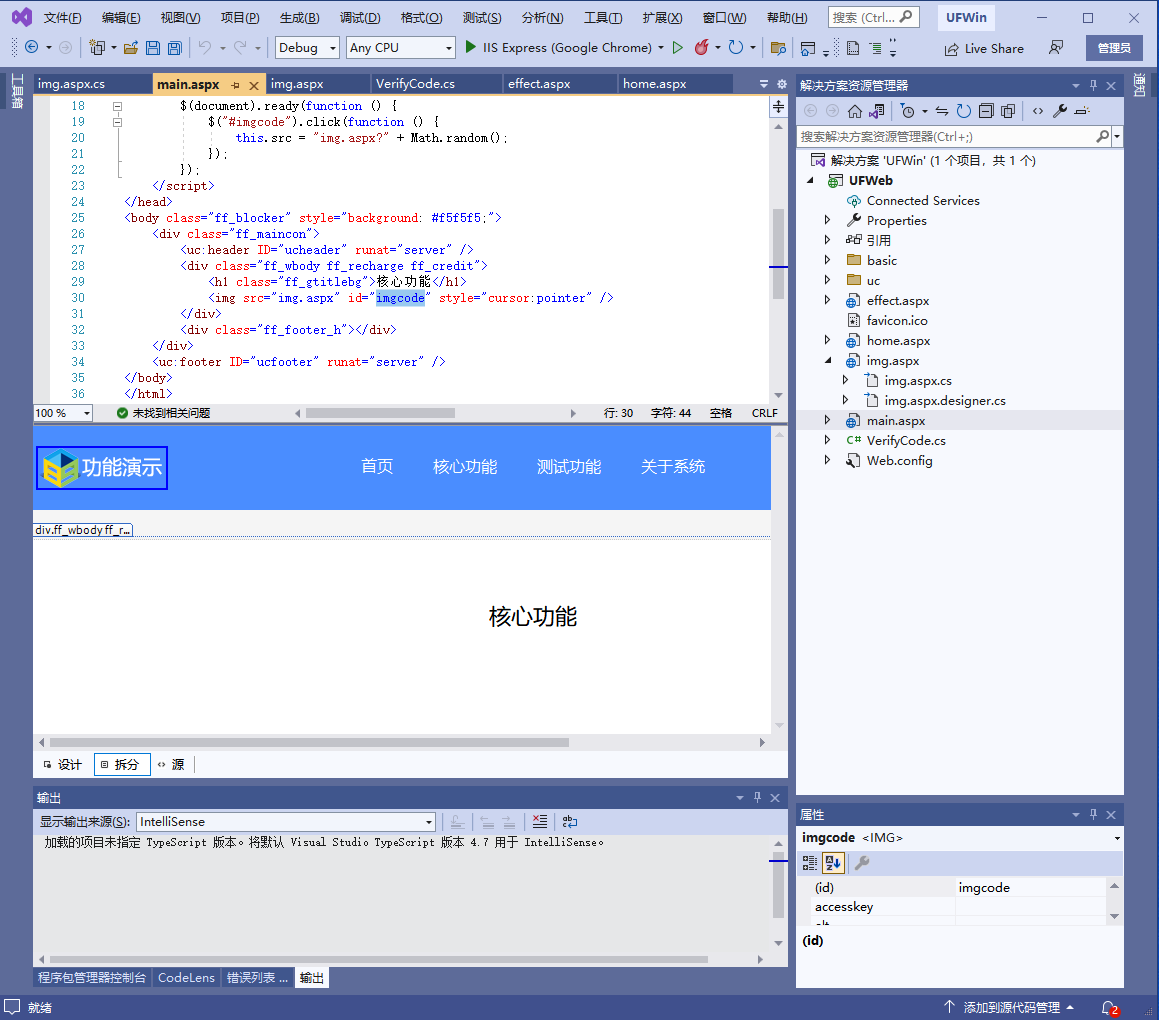Toggle Preview Selected Items in Solution Explorer

[1082, 111]
